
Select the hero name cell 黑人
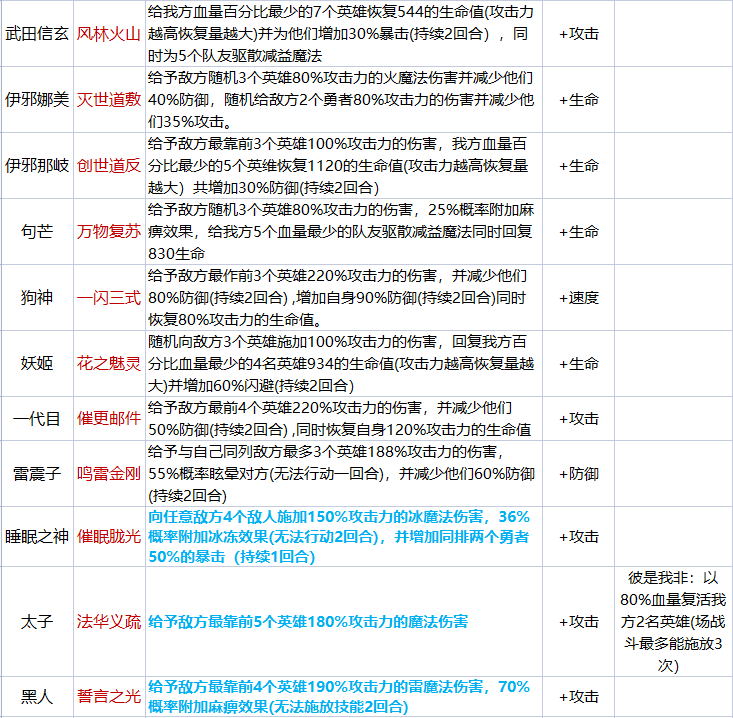pyautogui.click(x=37, y=696)
